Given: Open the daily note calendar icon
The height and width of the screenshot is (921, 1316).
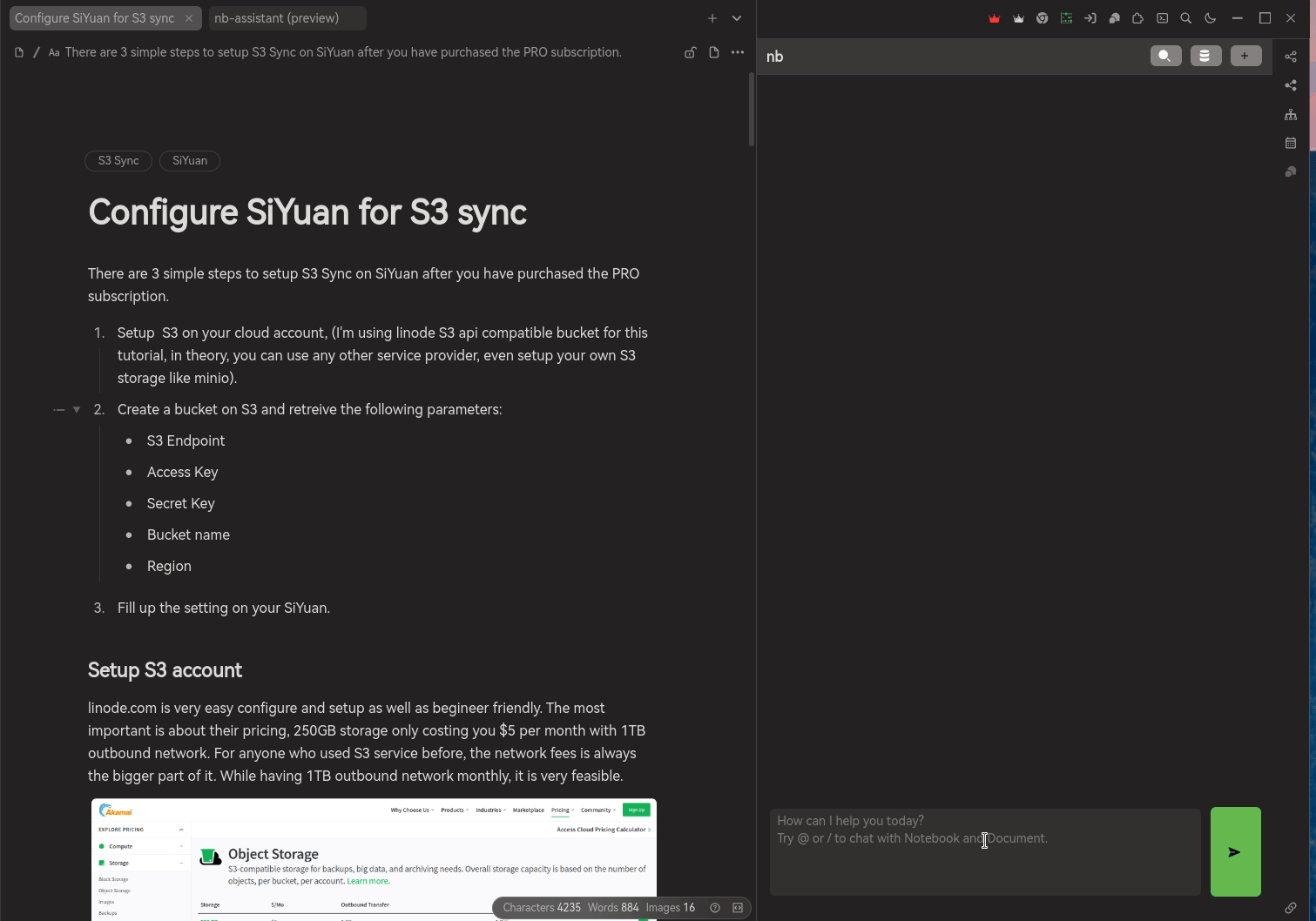Looking at the screenshot, I should (x=1291, y=143).
